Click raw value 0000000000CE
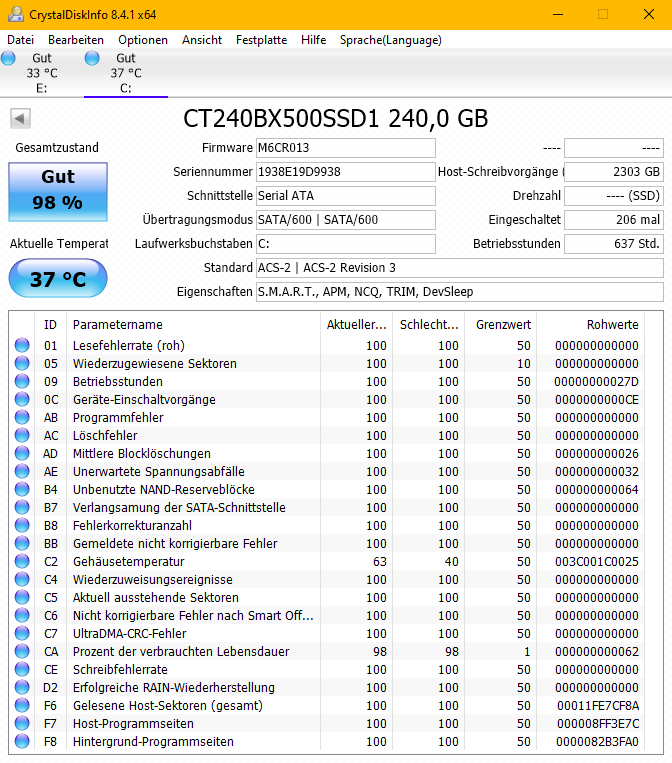The image size is (672, 763). [x=597, y=400]
